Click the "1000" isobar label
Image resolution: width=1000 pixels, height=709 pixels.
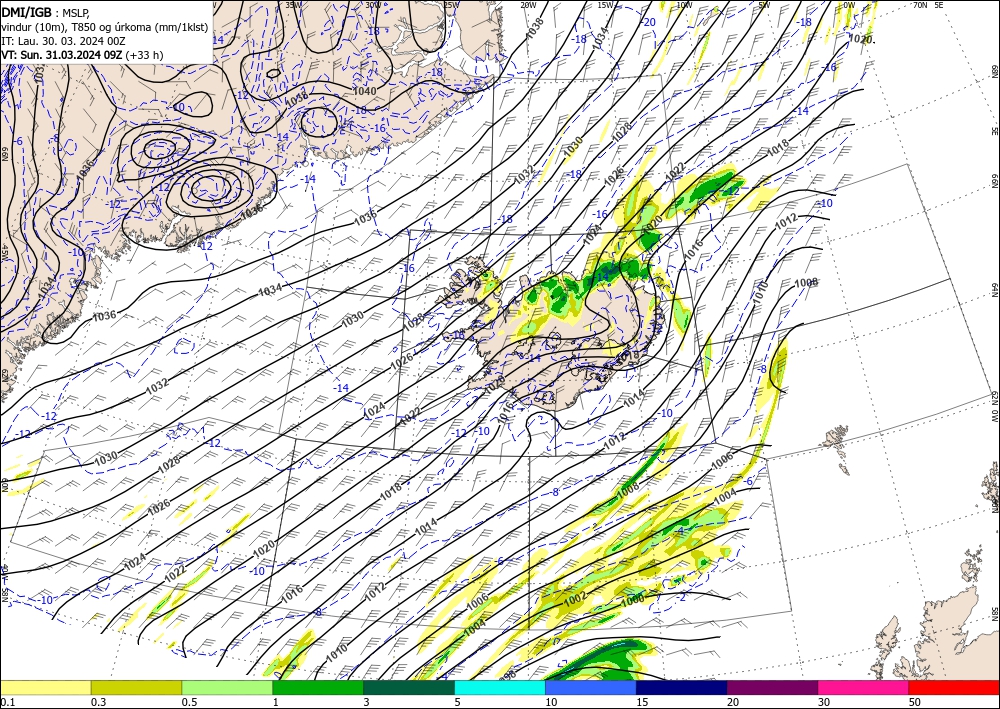tap(633, 599)
